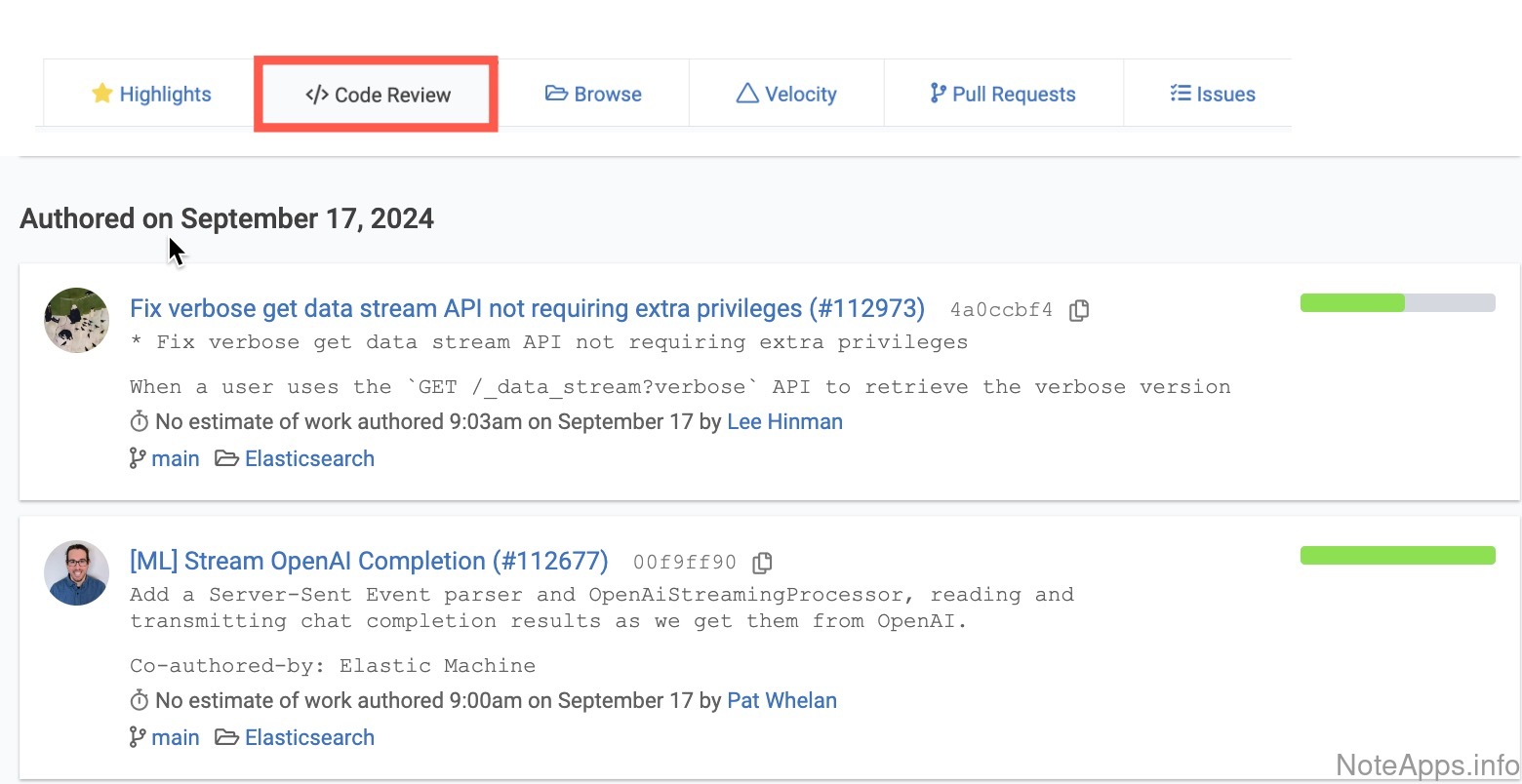Open the Highlights tab
This screenshot has height=784, width=1522.
[151, 95]
